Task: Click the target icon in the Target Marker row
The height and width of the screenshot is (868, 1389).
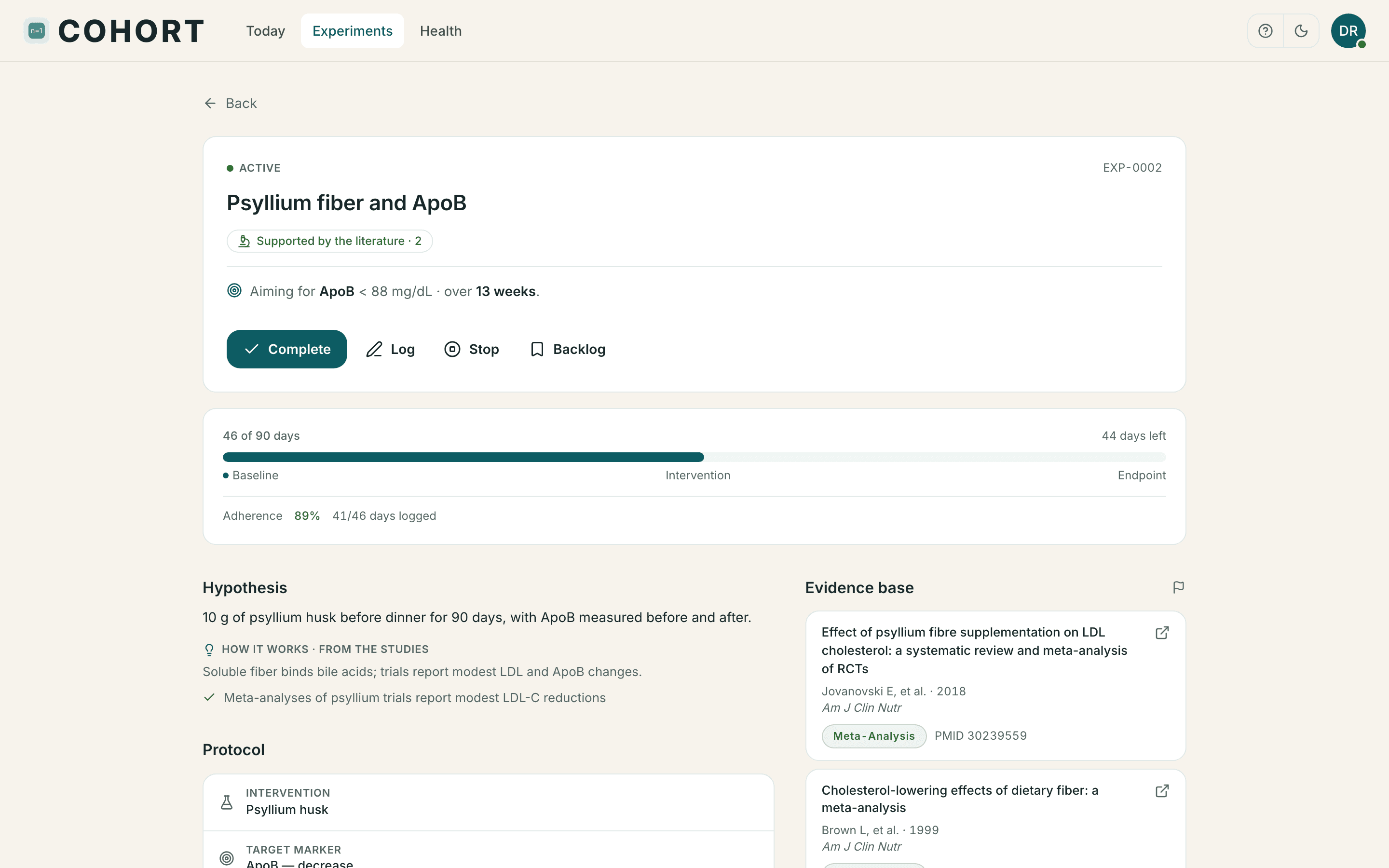Action: 227,858
